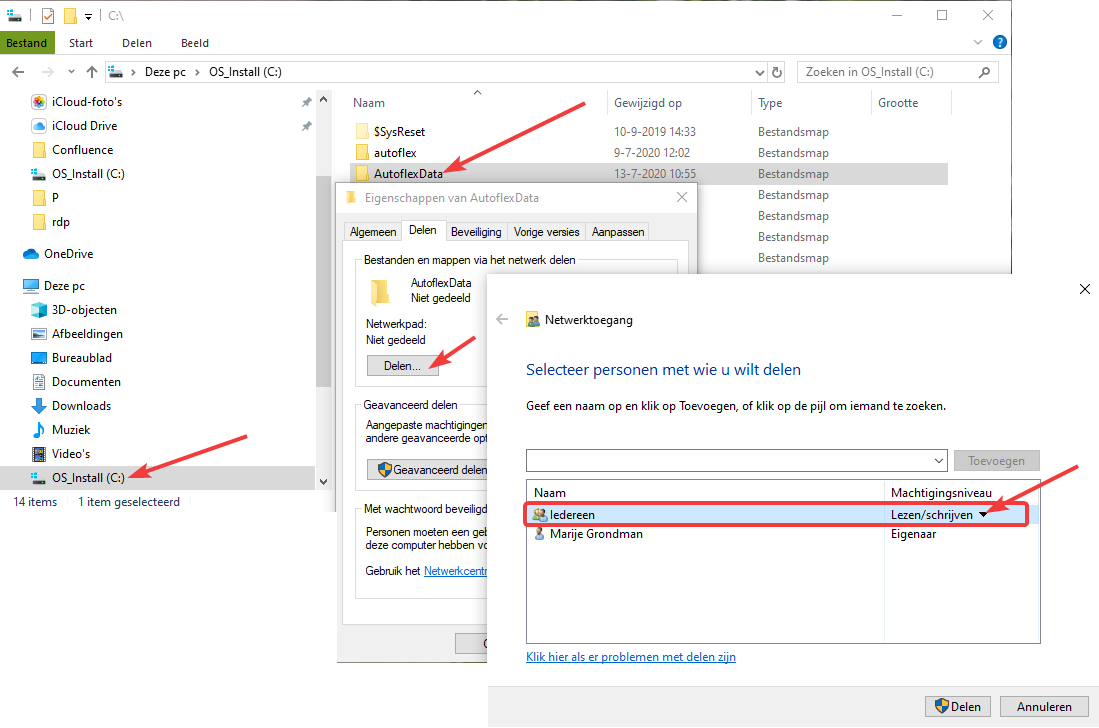Viewport: 1099px width, 728px height.
Task: Collapse the ribbon with the chevron
Action: (979, 43)
